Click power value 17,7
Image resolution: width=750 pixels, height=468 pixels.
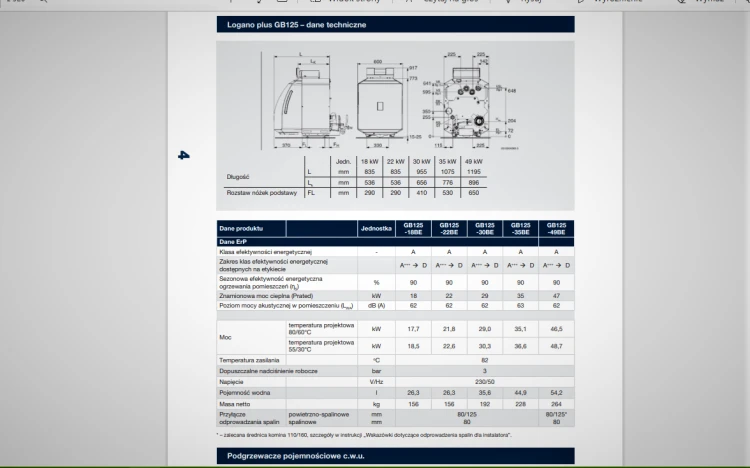(413, 329)
